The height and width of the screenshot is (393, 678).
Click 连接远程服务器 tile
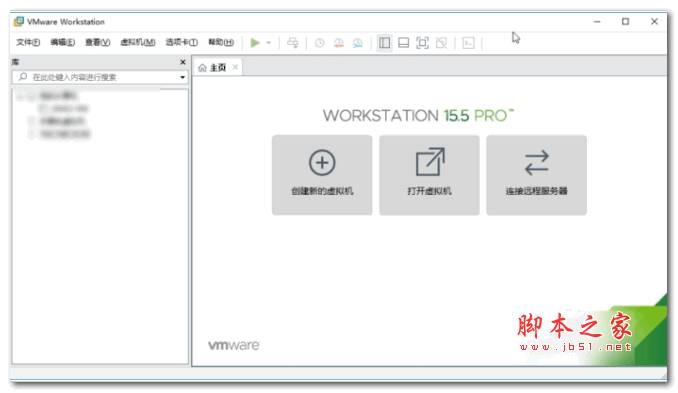pos(537,175)
